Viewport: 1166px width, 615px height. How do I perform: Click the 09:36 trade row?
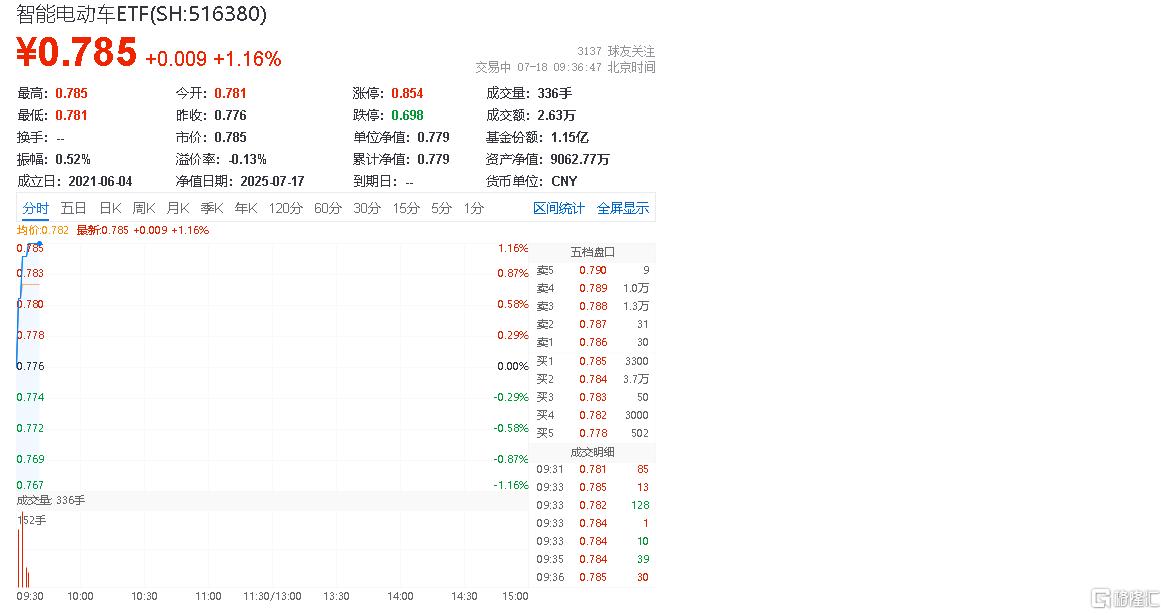(593, 577)
